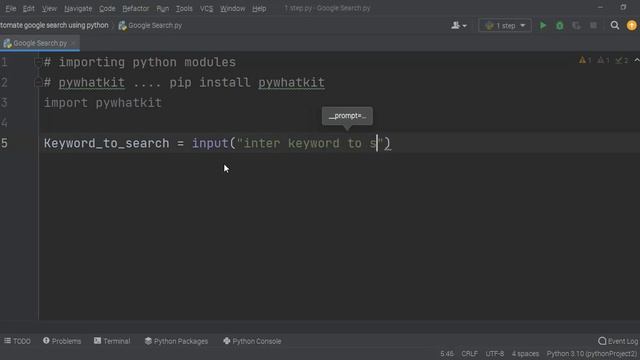Click the Stop process icon
The width and height of the screenshot is (640, 360).
(593, 25)
